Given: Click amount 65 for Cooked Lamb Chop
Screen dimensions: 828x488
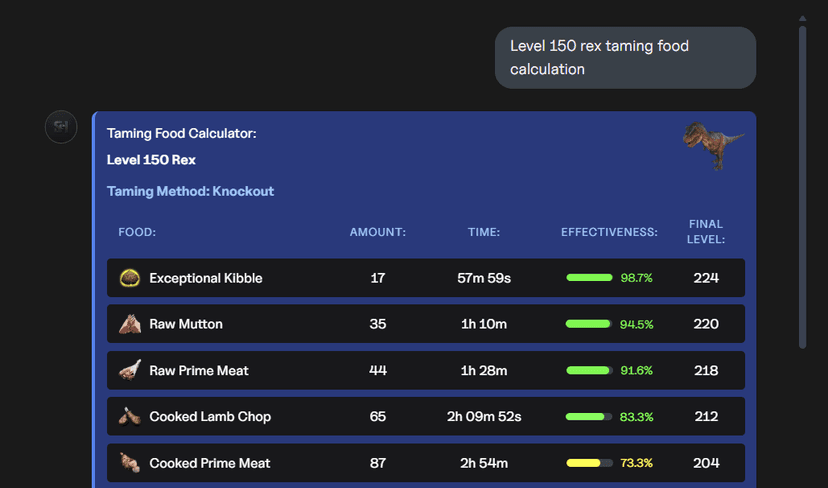Looking at the screenshot, I should [378, 417].
